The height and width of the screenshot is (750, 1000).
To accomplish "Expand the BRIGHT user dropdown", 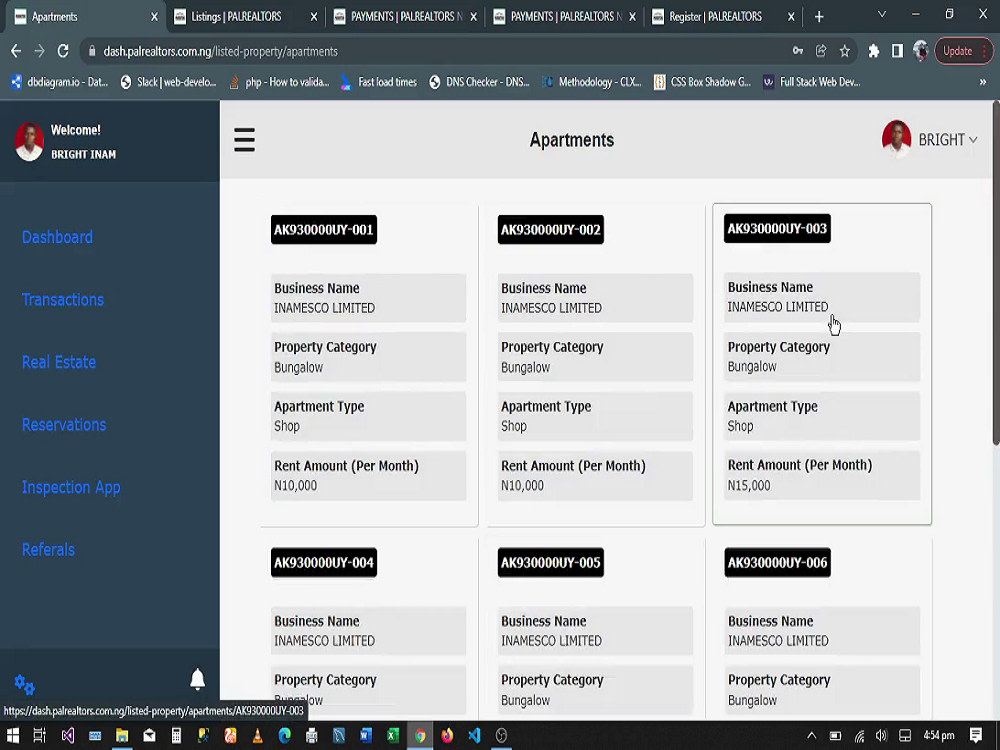I will pos(948,140).
